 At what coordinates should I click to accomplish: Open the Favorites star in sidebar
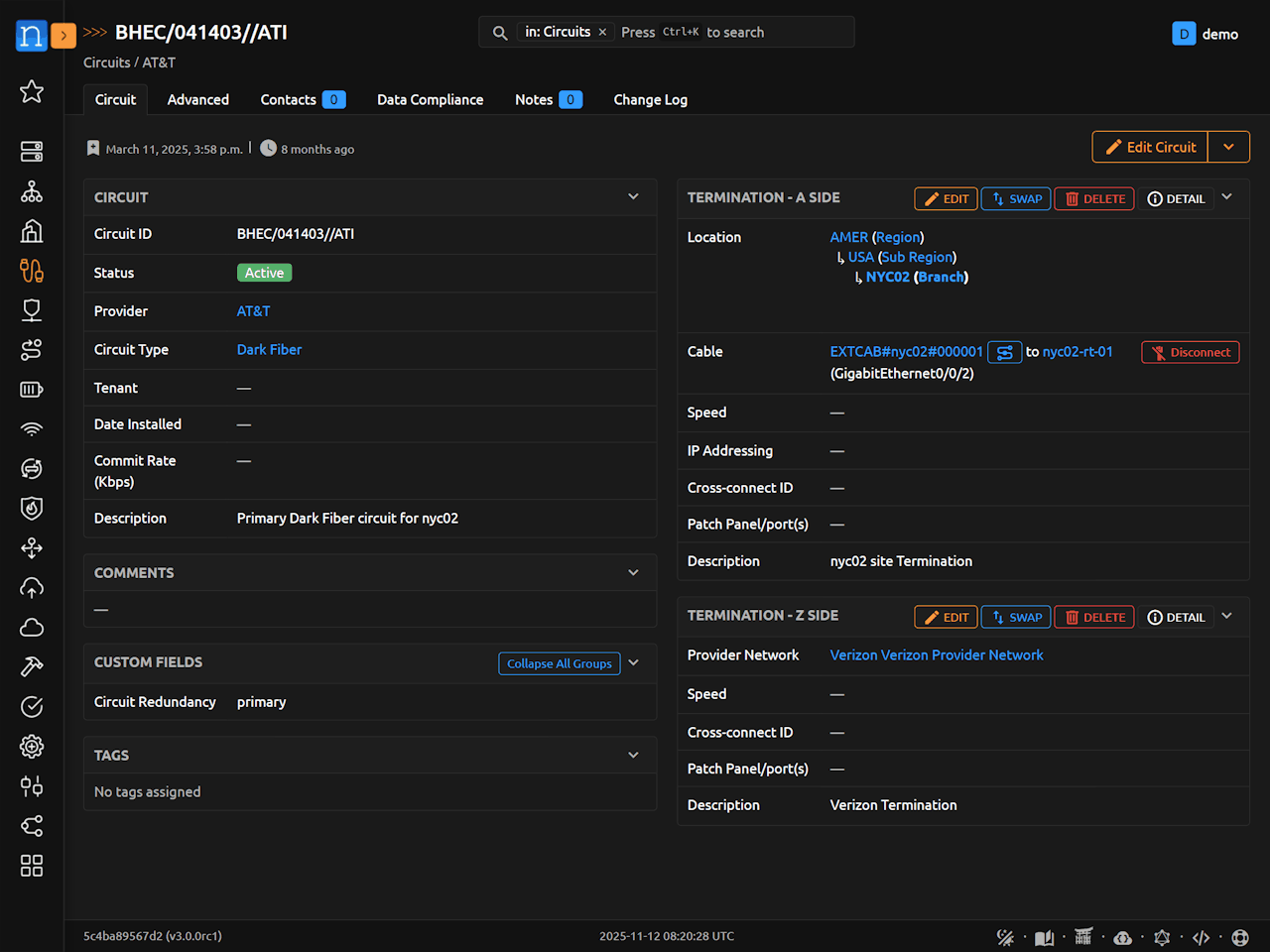point(32,91)
